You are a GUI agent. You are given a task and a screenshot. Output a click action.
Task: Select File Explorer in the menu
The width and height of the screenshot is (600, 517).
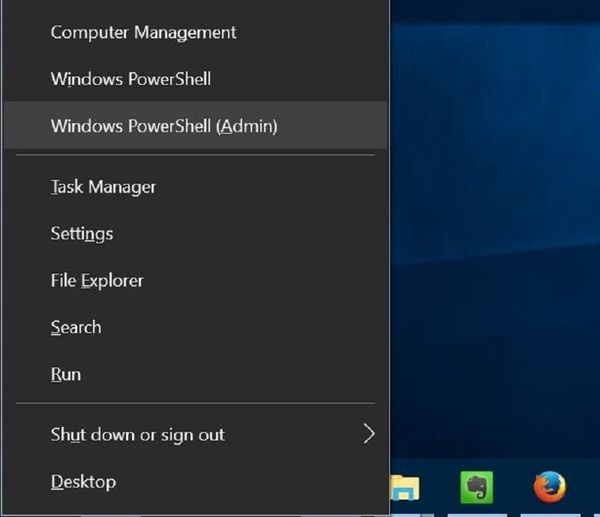pyautogui.click(x=97, y=281)
